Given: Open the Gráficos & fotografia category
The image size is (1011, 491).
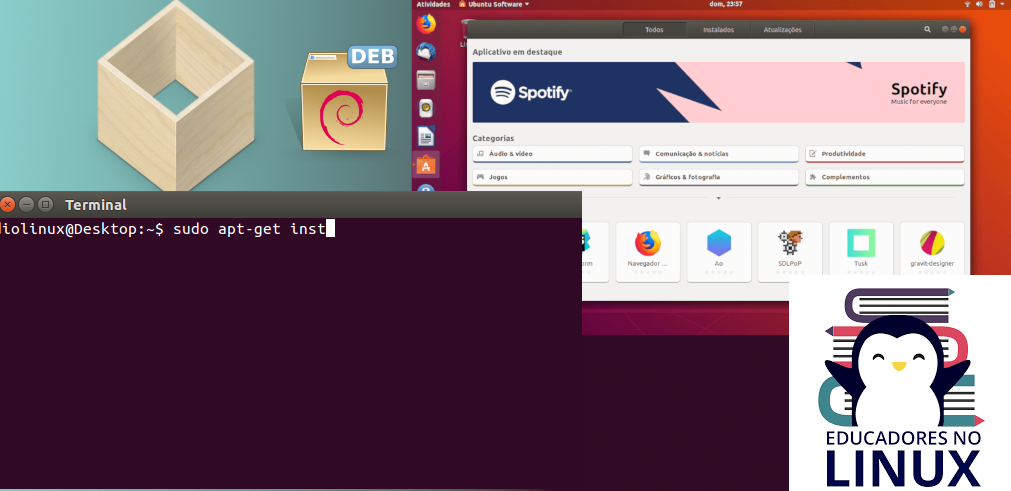Looking at the screenshot, I should tap(718, 177).
